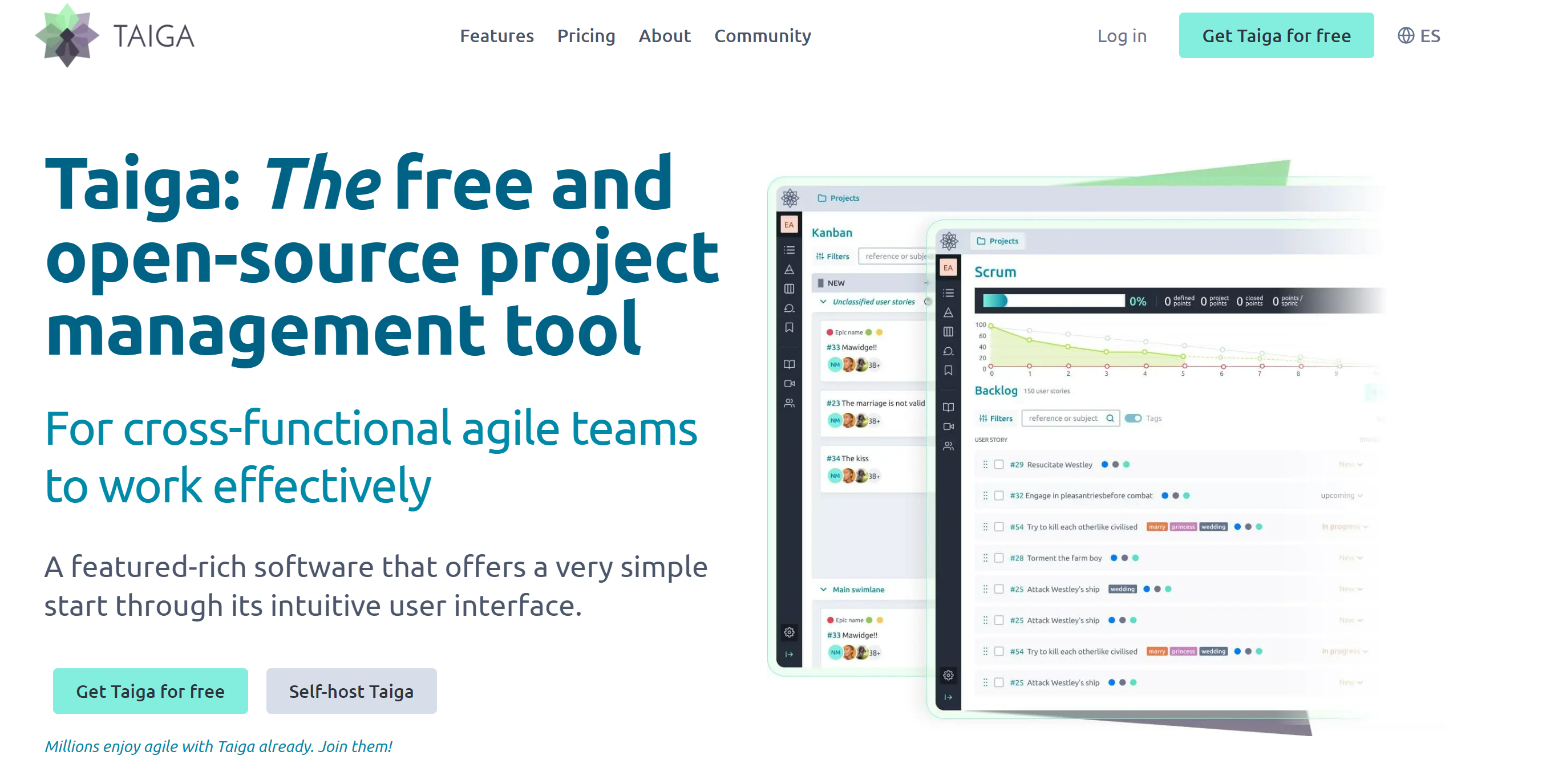Check the box for #25 story tagged wedding
This screenshot has width=1542, height=784.
[999, 589]
